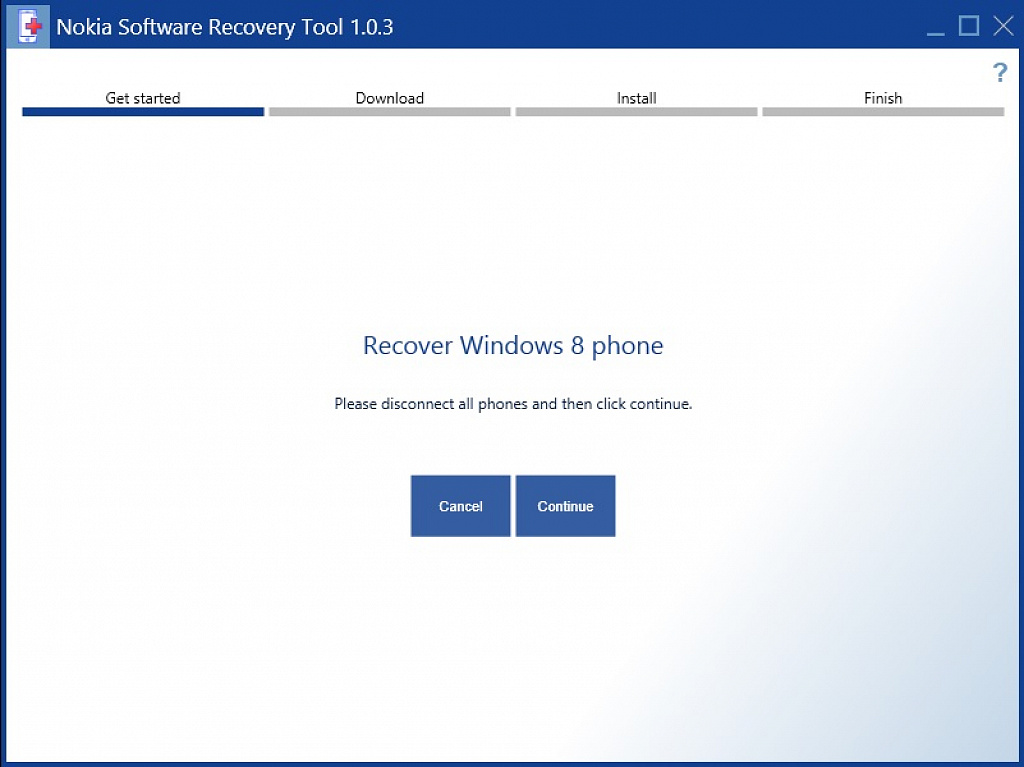Click the Cancel button
Image resolution: width=1024 pixels, height=767 pixels.
[460, 506]
